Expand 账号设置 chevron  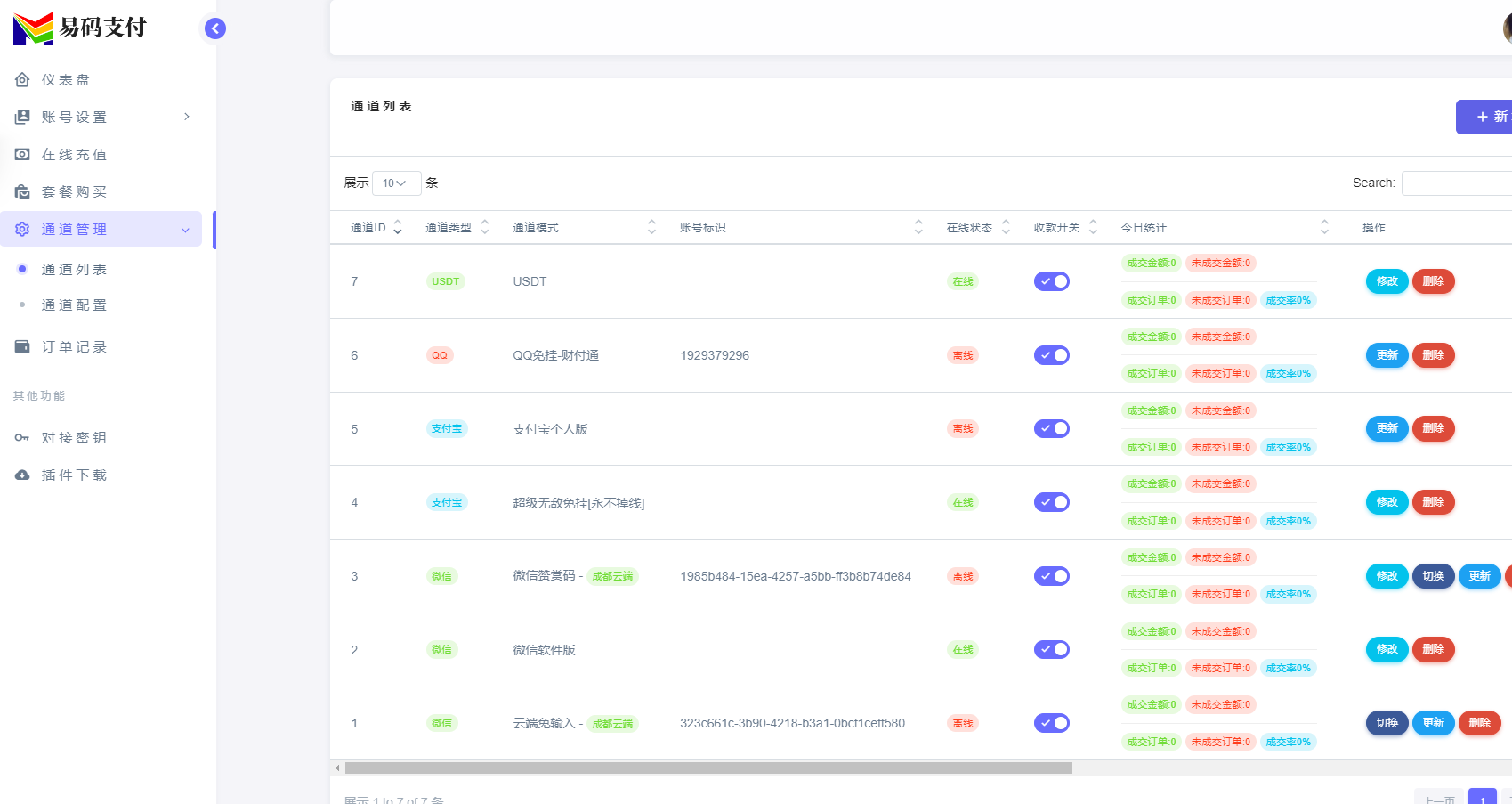[186, 117]
